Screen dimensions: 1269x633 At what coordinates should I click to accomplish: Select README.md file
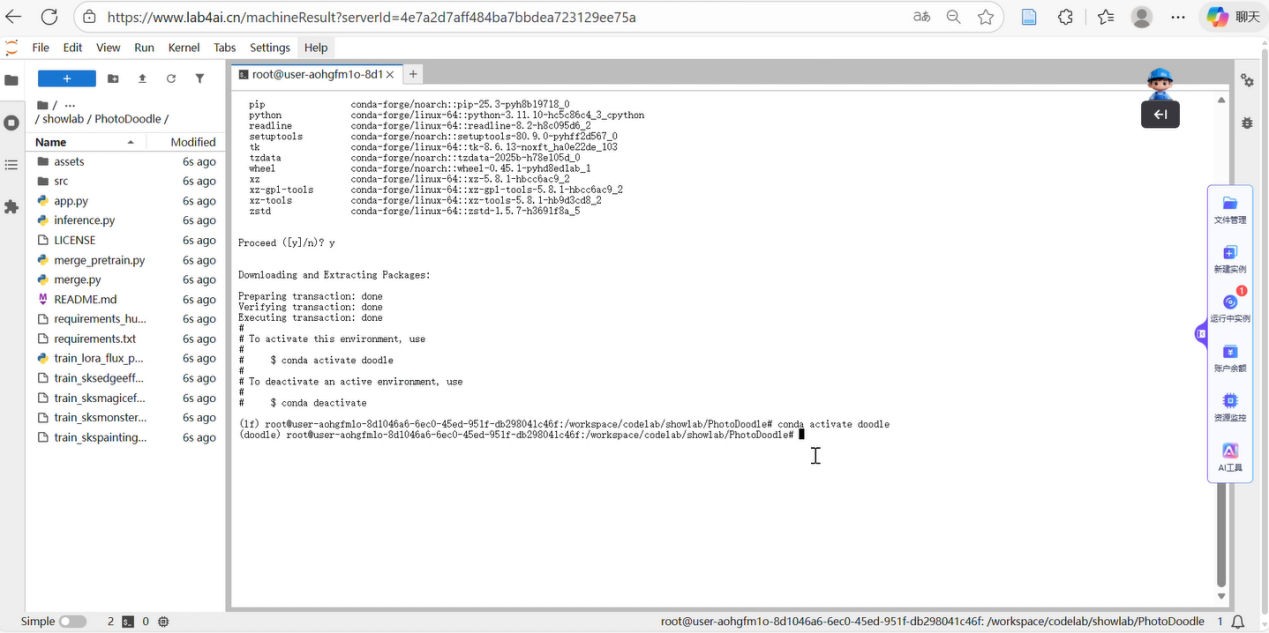coord(126,299)
